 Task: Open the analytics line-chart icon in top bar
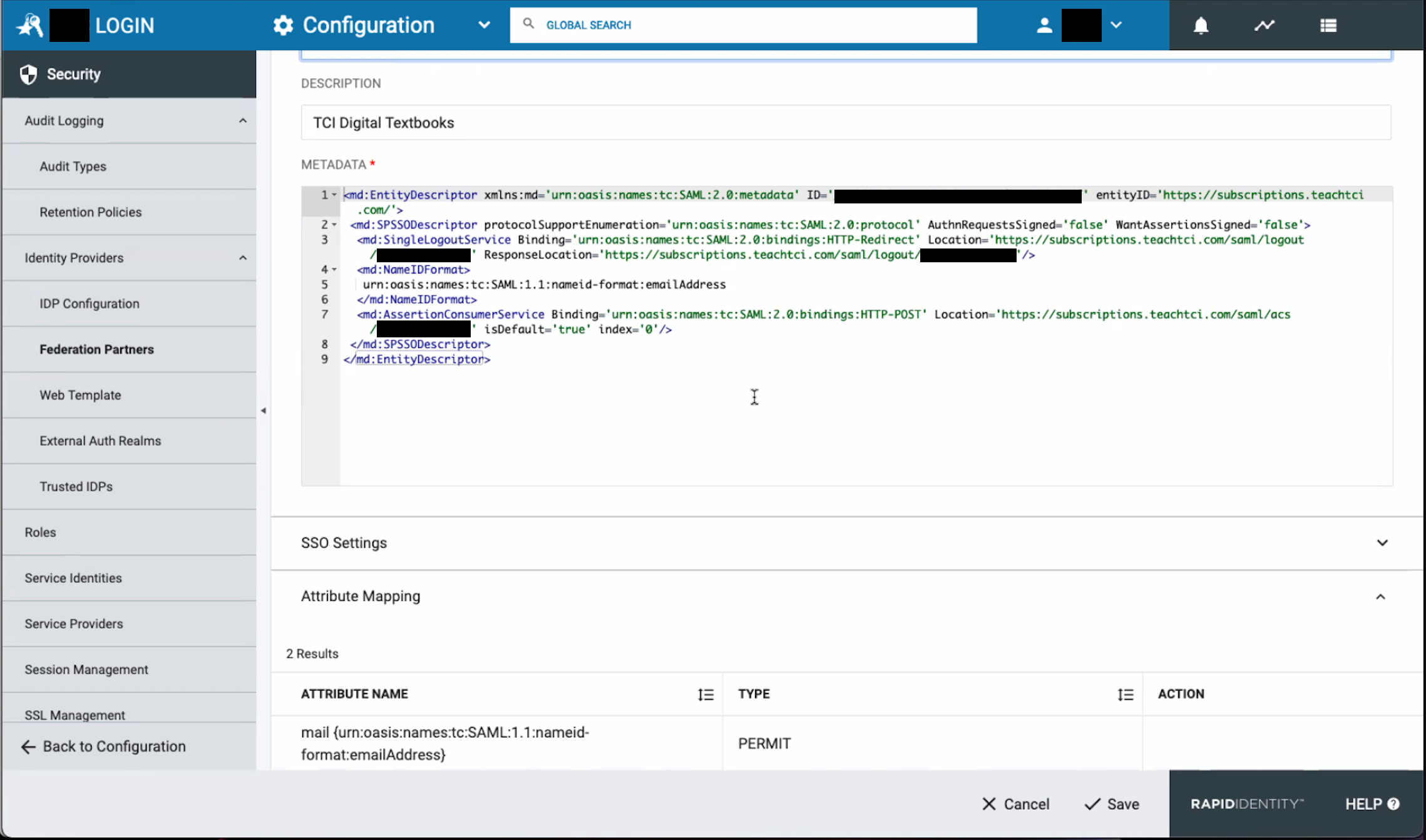tap(1264, 25)
